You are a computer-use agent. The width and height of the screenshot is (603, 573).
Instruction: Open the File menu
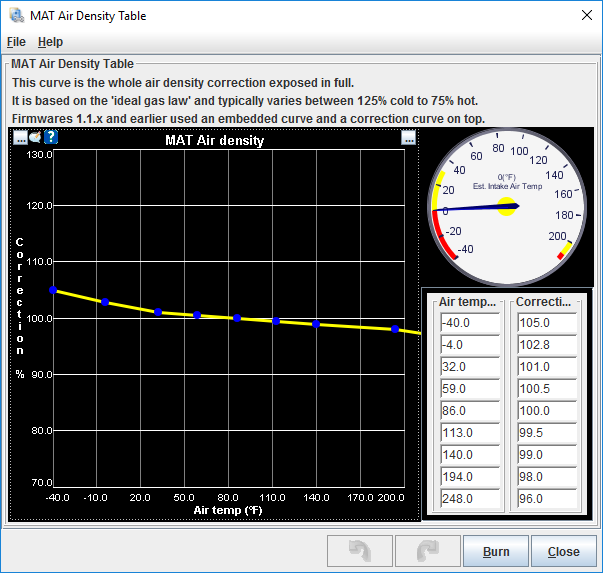16,42
